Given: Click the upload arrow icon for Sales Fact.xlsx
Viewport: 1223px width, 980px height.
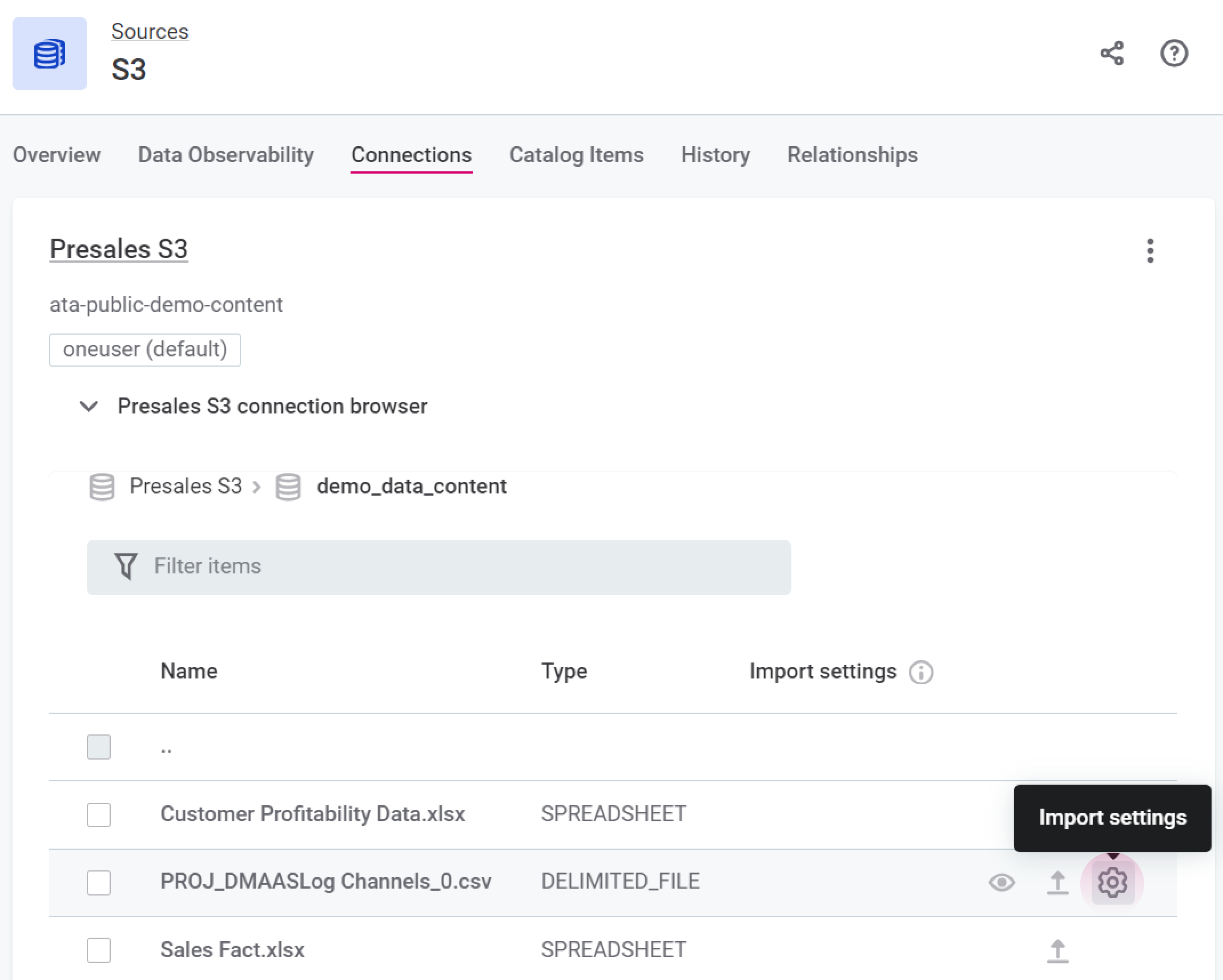Looking at the screenshot, I should click(x=1057, y=949).
